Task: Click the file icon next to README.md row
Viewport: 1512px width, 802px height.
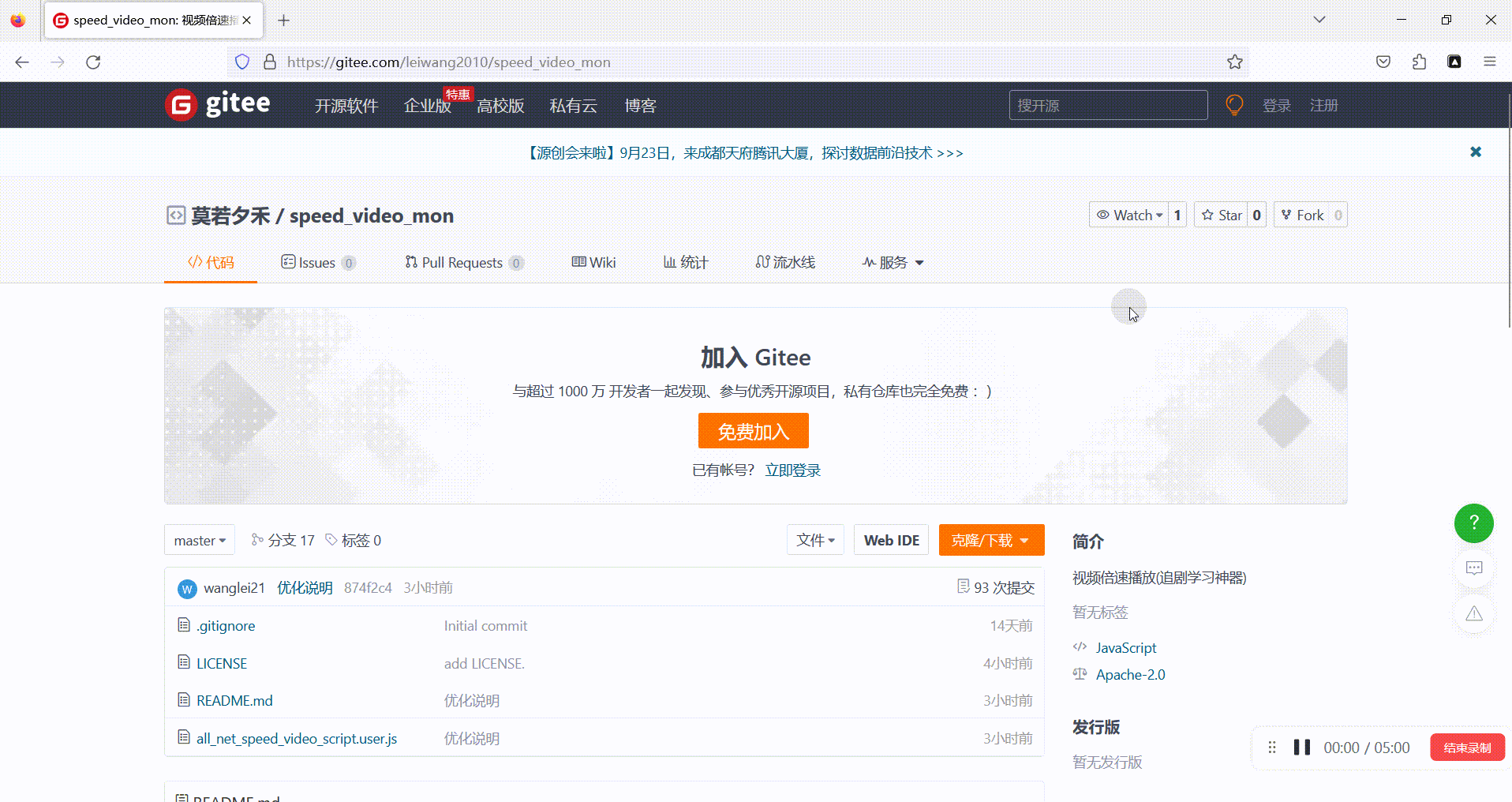Action: pos(184,700)
